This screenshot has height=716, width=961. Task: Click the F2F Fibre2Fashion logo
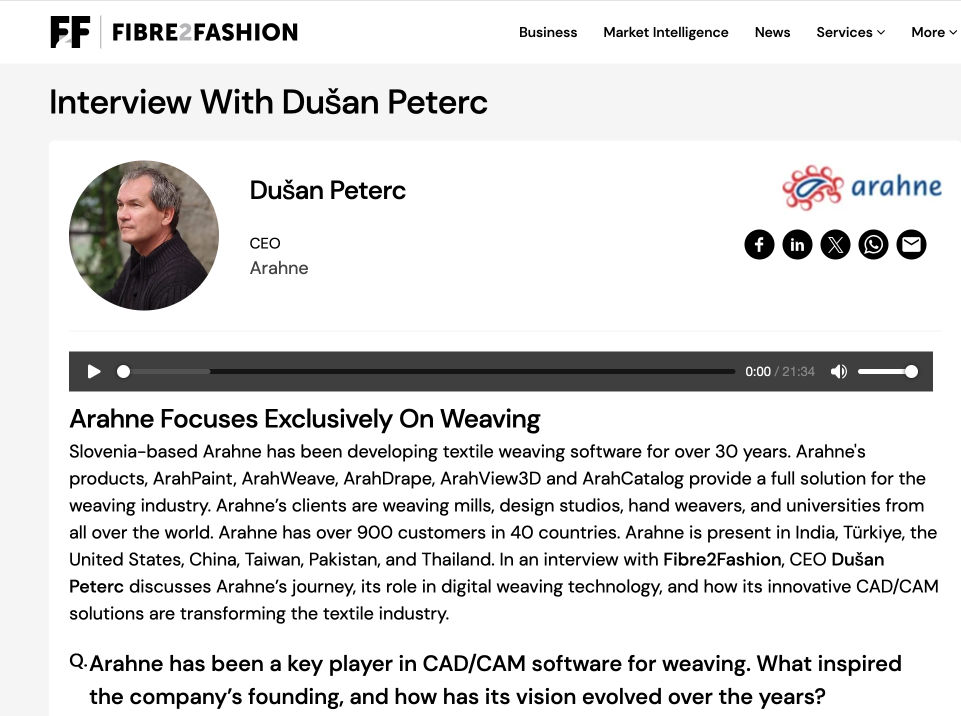pos(70,32)
